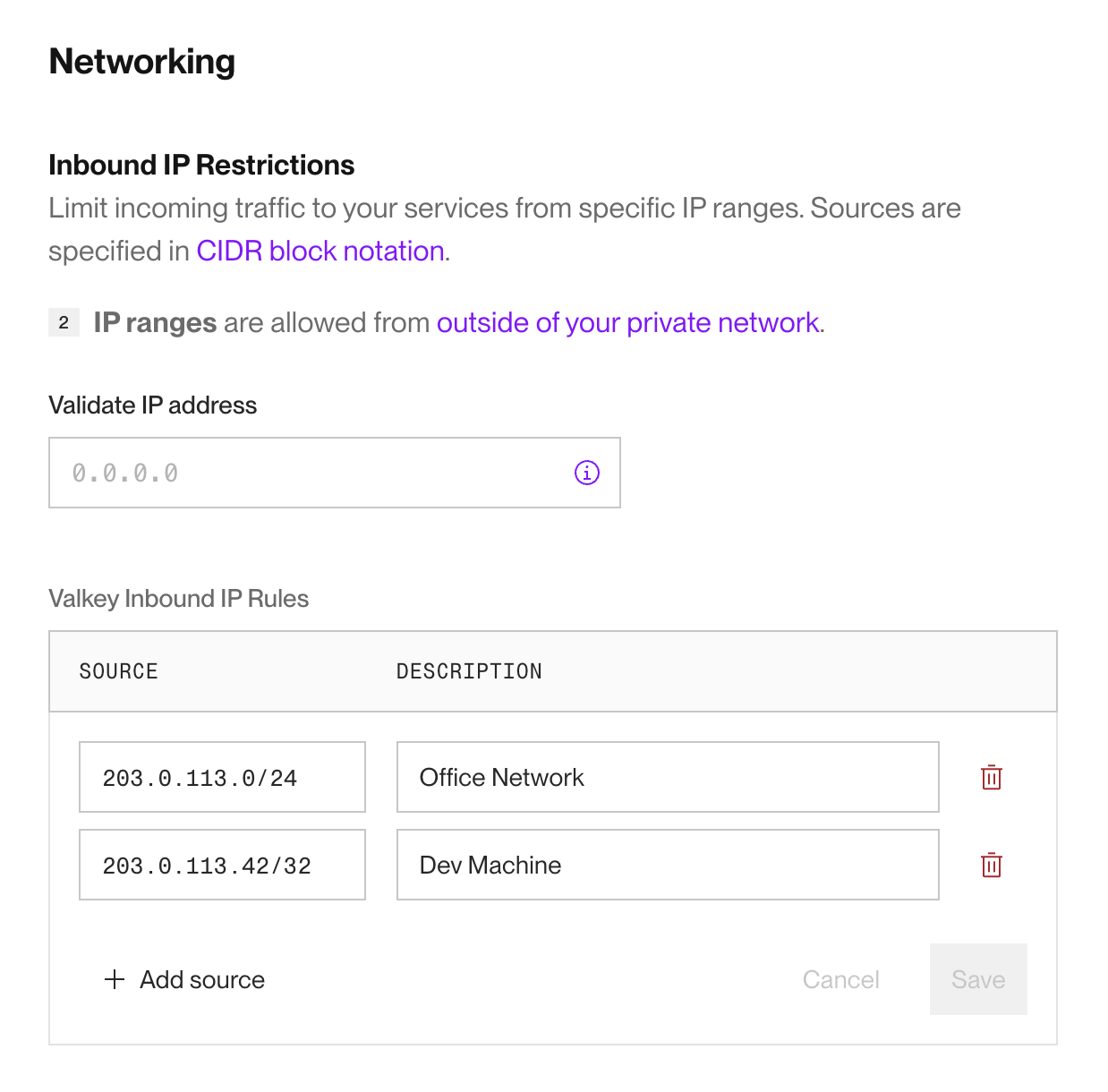This screenshot has width=1108, height=1092.
Task: Select the 203.0.113.0/24 source field
Action: (x=222, y=777)
